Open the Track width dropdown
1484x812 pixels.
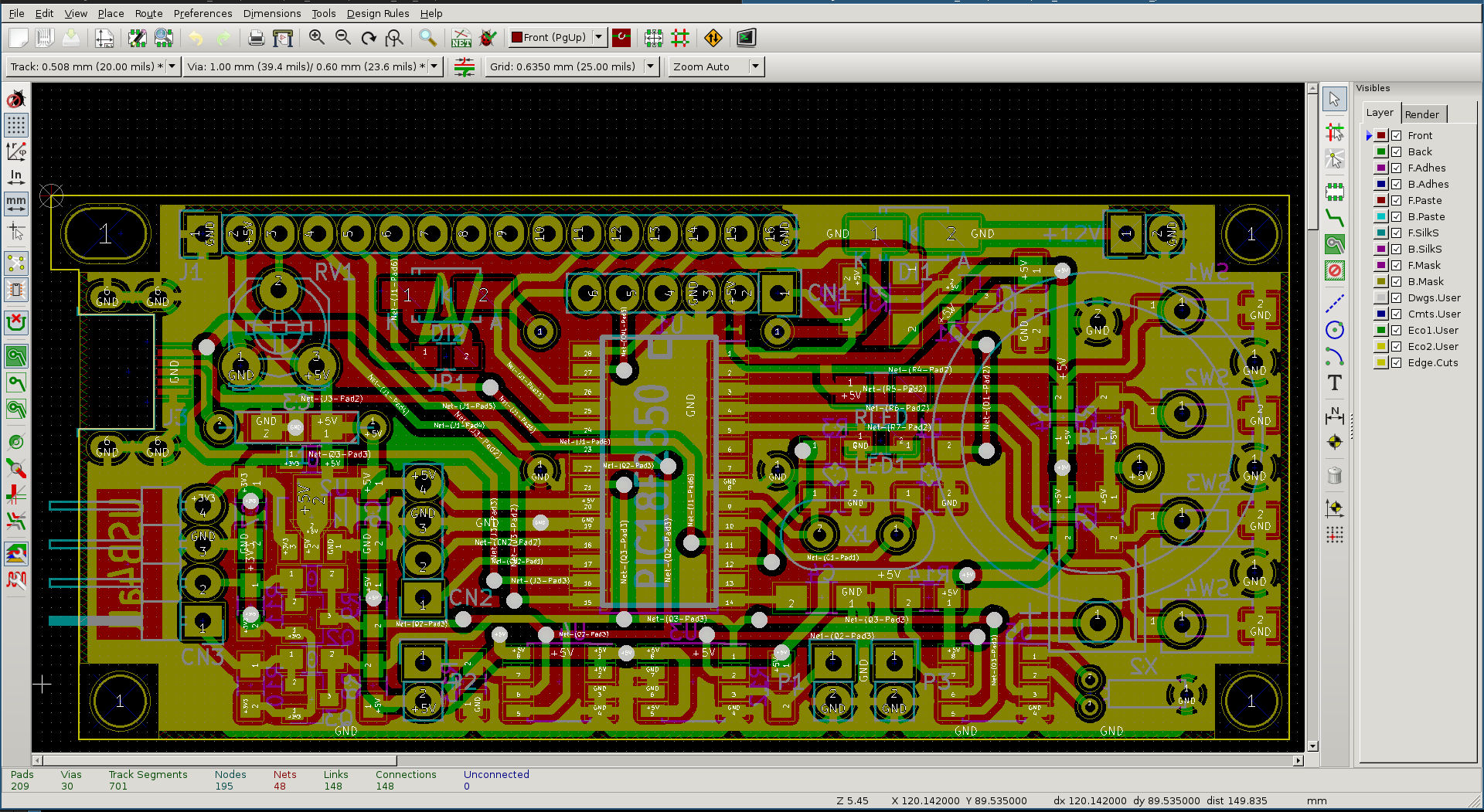[x=172, y=66]
